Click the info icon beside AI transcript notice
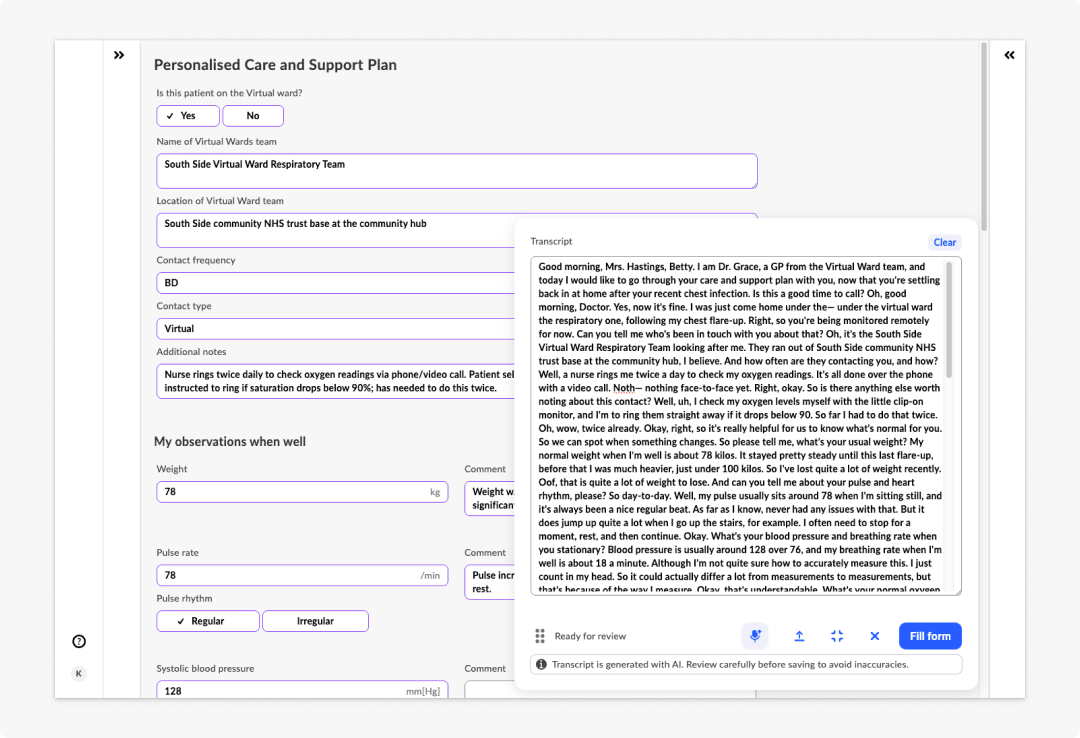The width and height of the screenshot is (1080, 738). [x=541, y=664]
